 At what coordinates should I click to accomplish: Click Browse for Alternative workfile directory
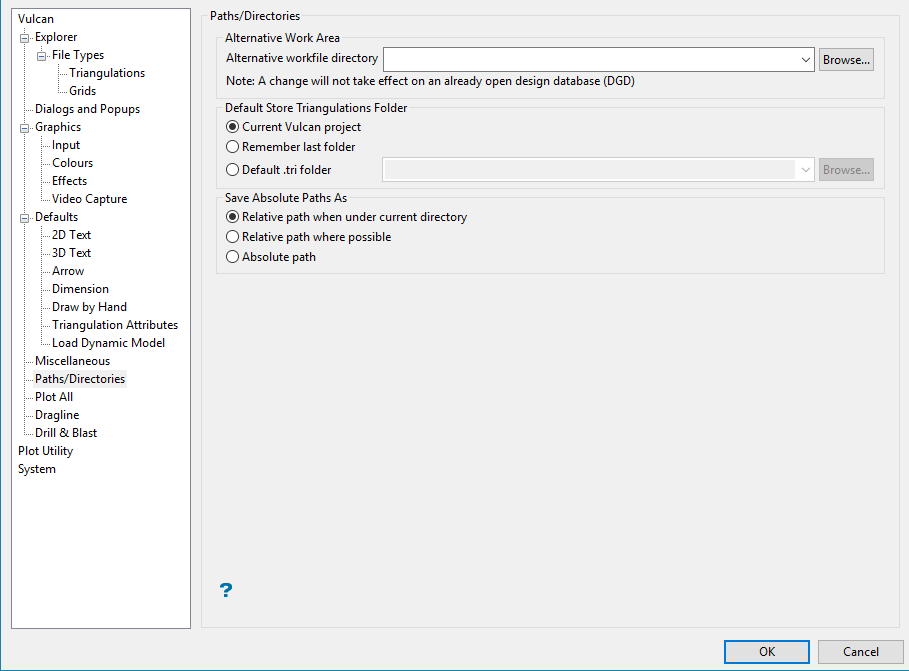[x=846, y=60]
